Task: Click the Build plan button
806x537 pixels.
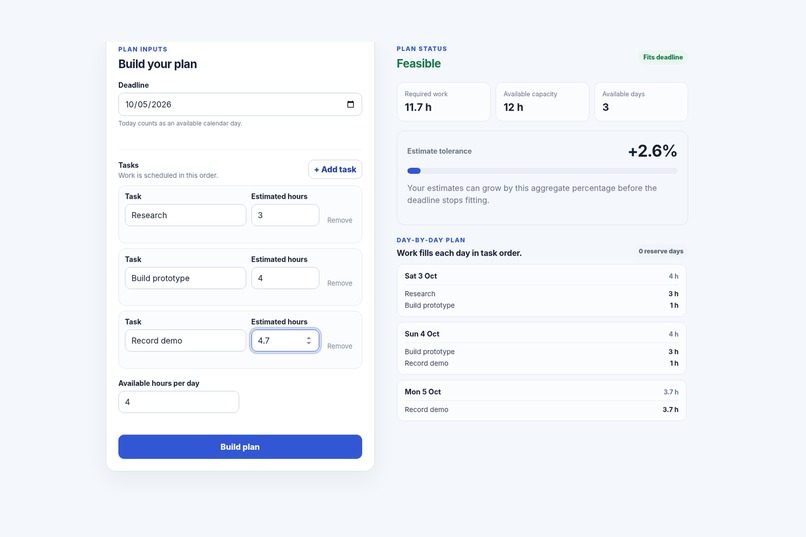Action: pos(240,447)
